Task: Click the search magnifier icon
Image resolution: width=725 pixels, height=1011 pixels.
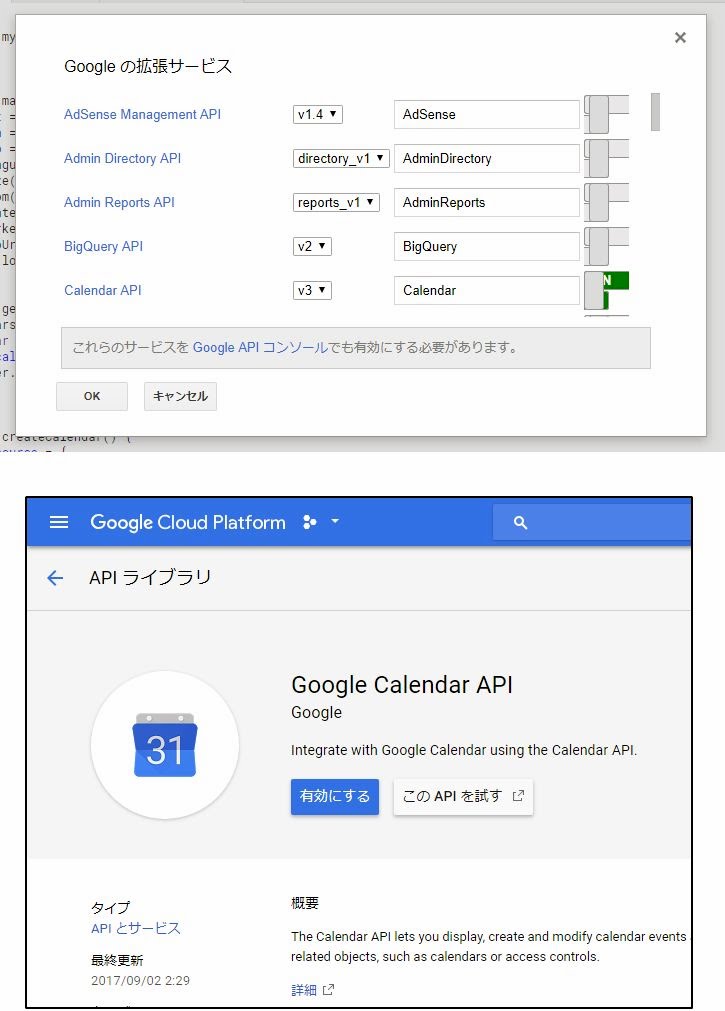Action: (x=520, y=523)
